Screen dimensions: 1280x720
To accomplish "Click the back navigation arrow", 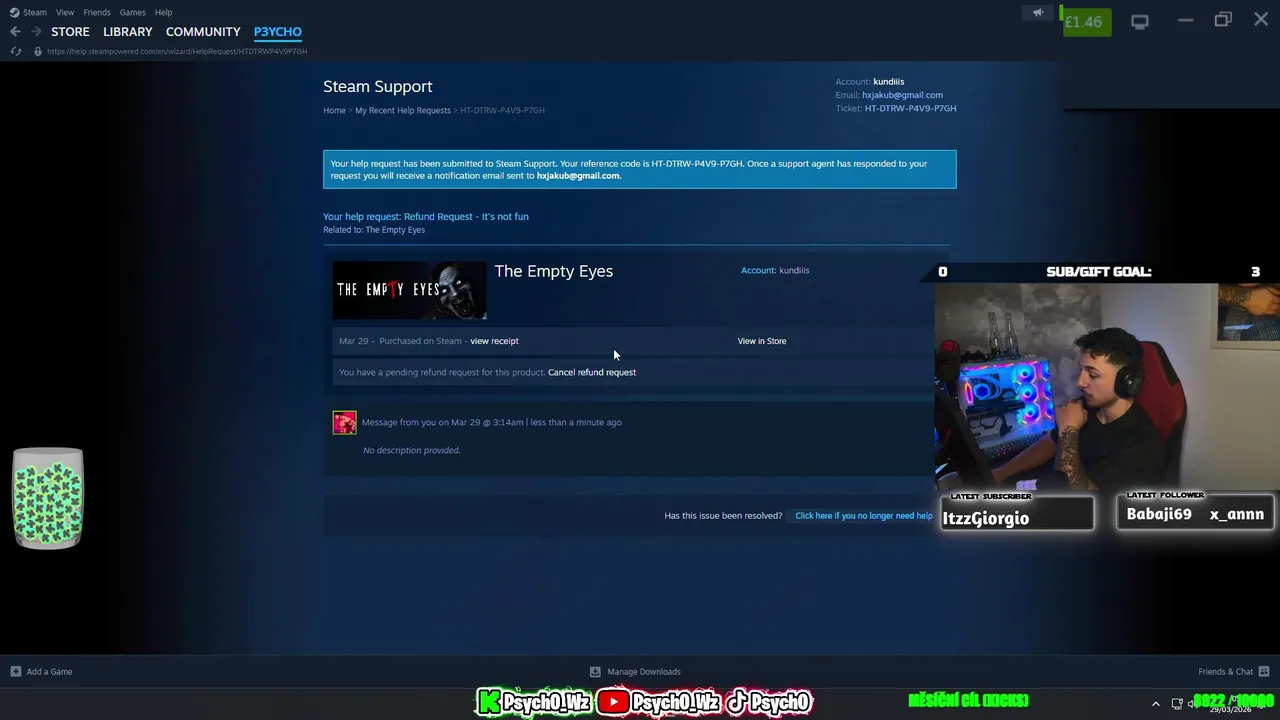I will pyautogui.click(x=15, y=32).
